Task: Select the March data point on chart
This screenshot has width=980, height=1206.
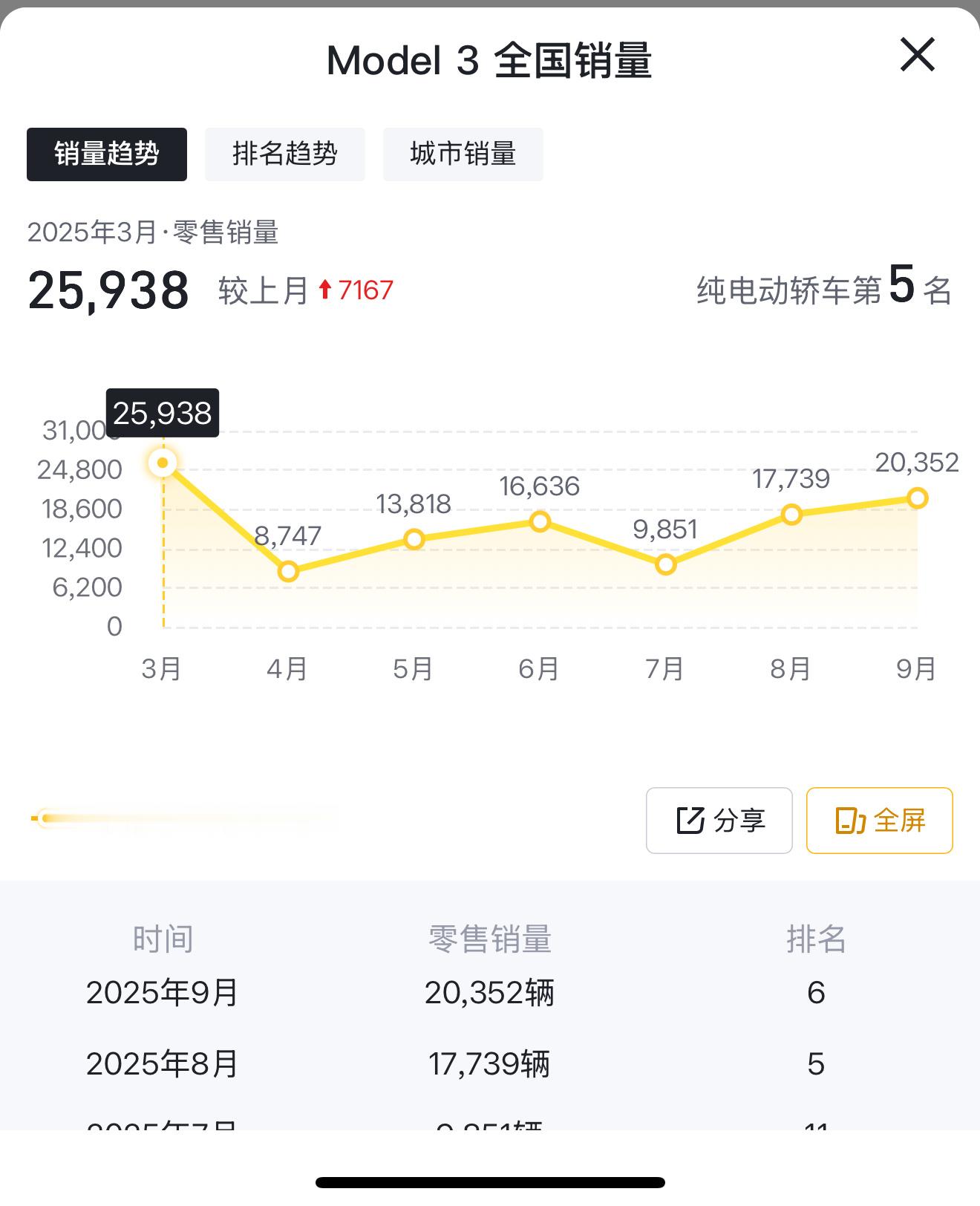Action: pos(163,463)
